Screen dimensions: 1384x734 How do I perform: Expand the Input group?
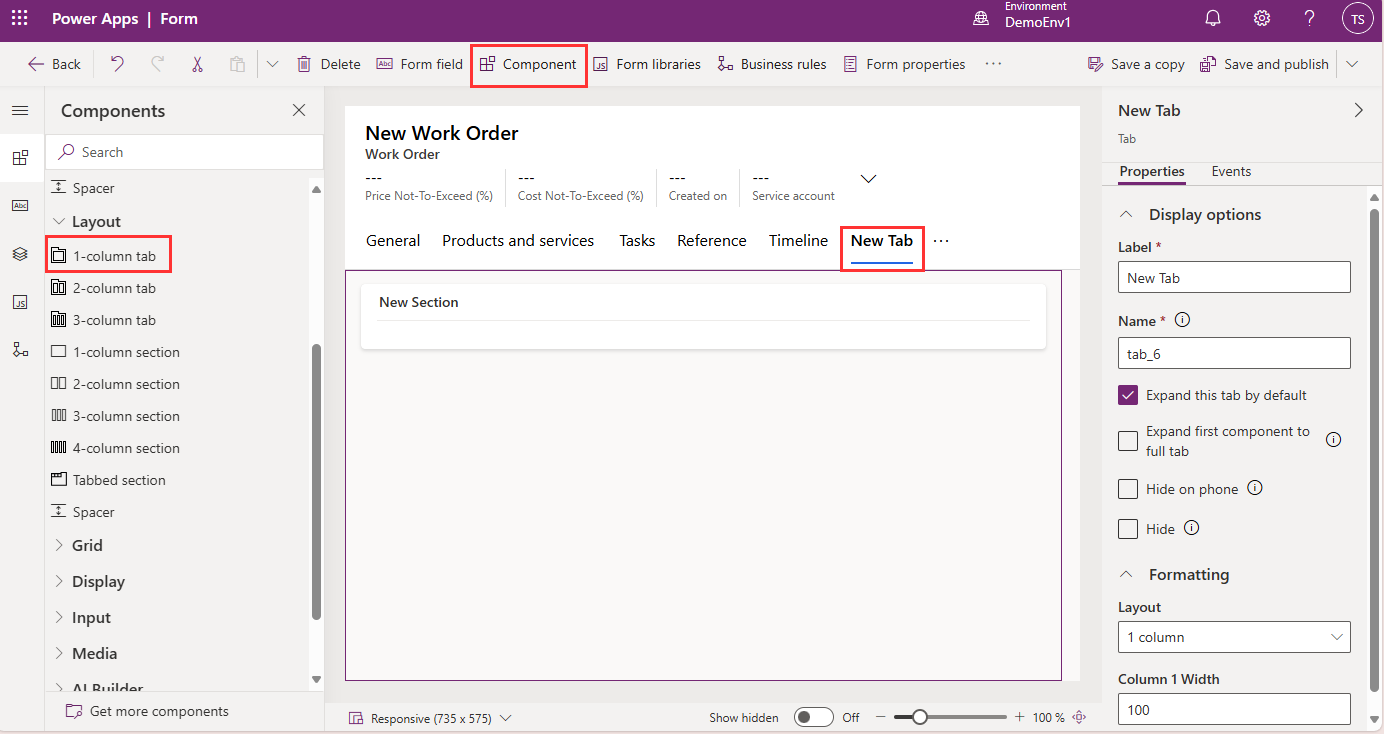click(81, 618)
